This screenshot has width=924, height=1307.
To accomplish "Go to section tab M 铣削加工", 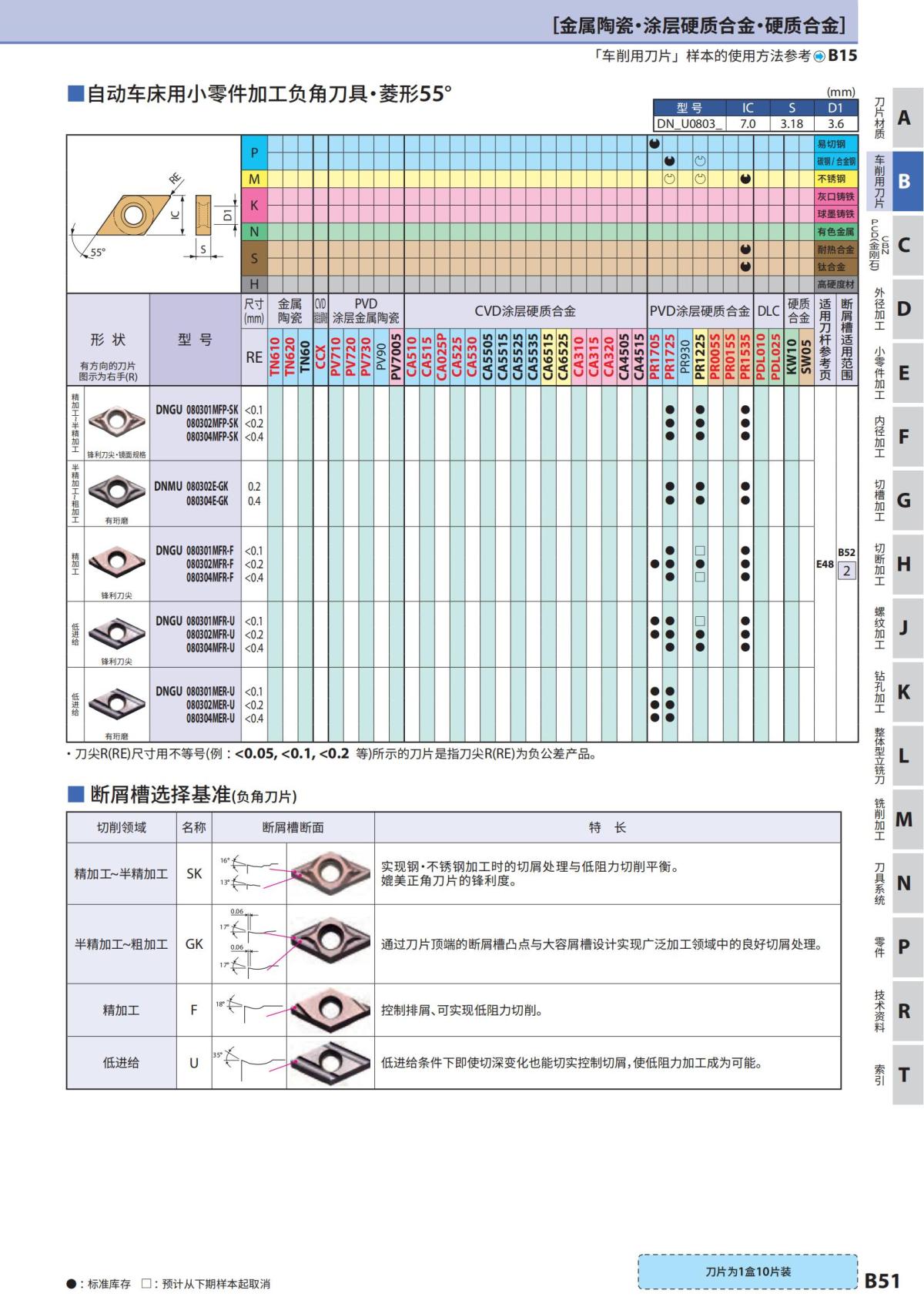I will [x=896, y=819].
